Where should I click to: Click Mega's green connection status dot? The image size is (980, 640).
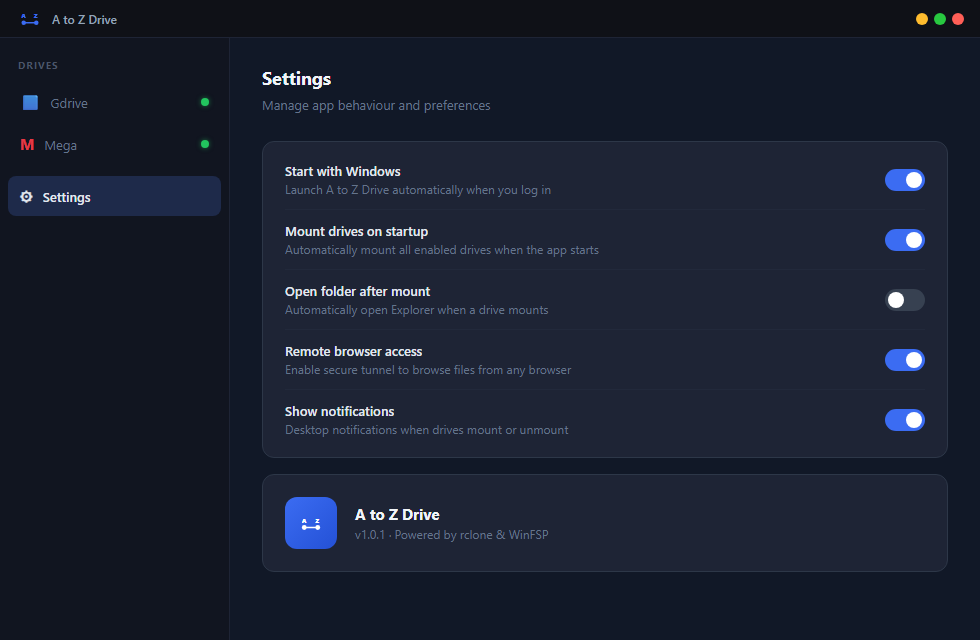coord(205,144)
